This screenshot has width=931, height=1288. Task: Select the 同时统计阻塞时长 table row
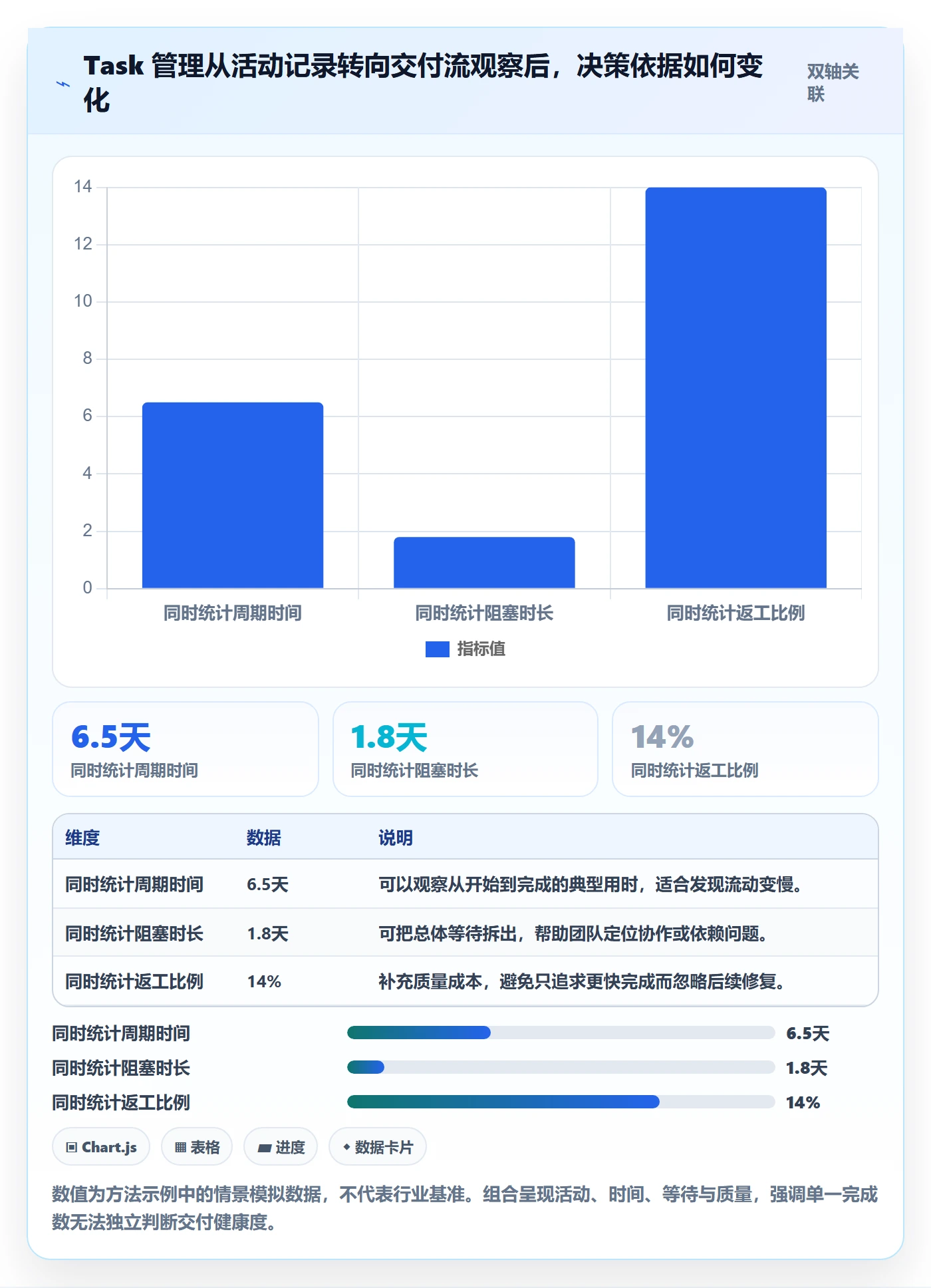pos(465,933)
